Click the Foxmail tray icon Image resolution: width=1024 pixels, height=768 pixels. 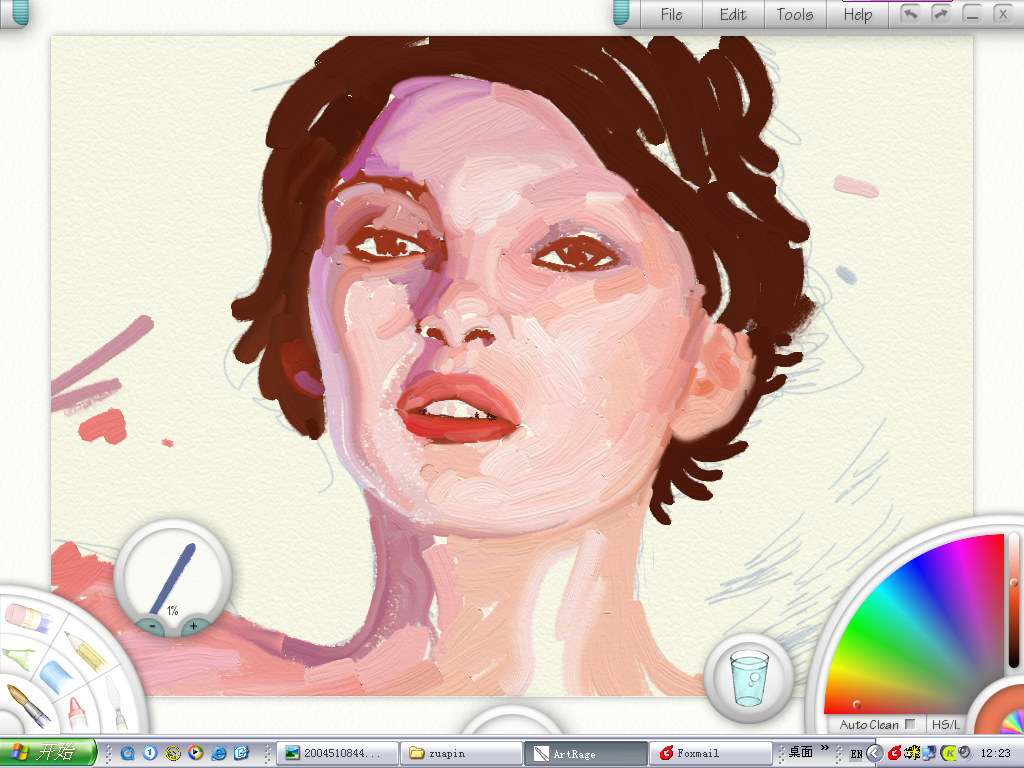click(895, 753)
